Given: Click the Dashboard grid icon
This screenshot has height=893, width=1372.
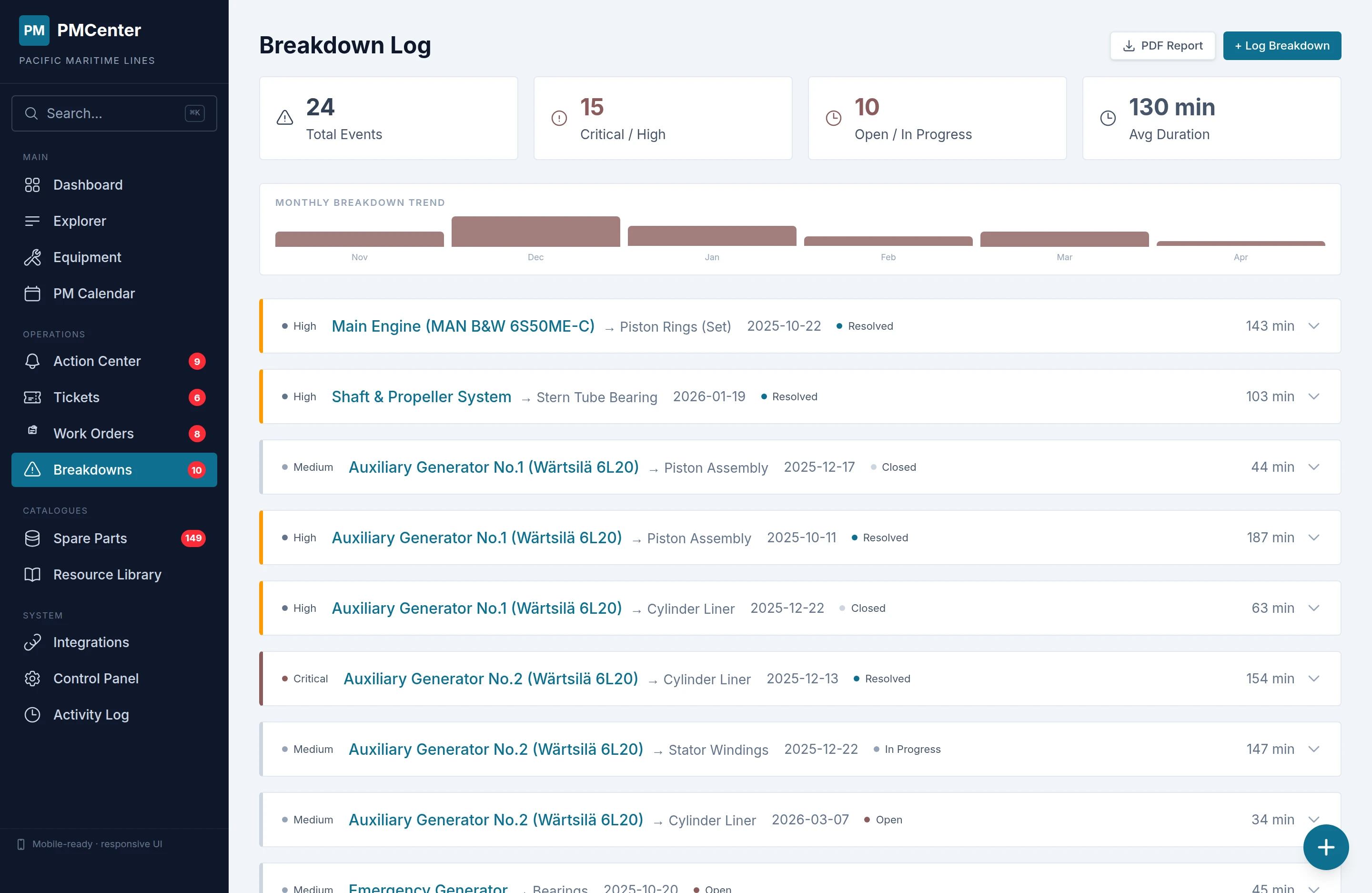Looking at the screenshot, I should click(32, 185).
